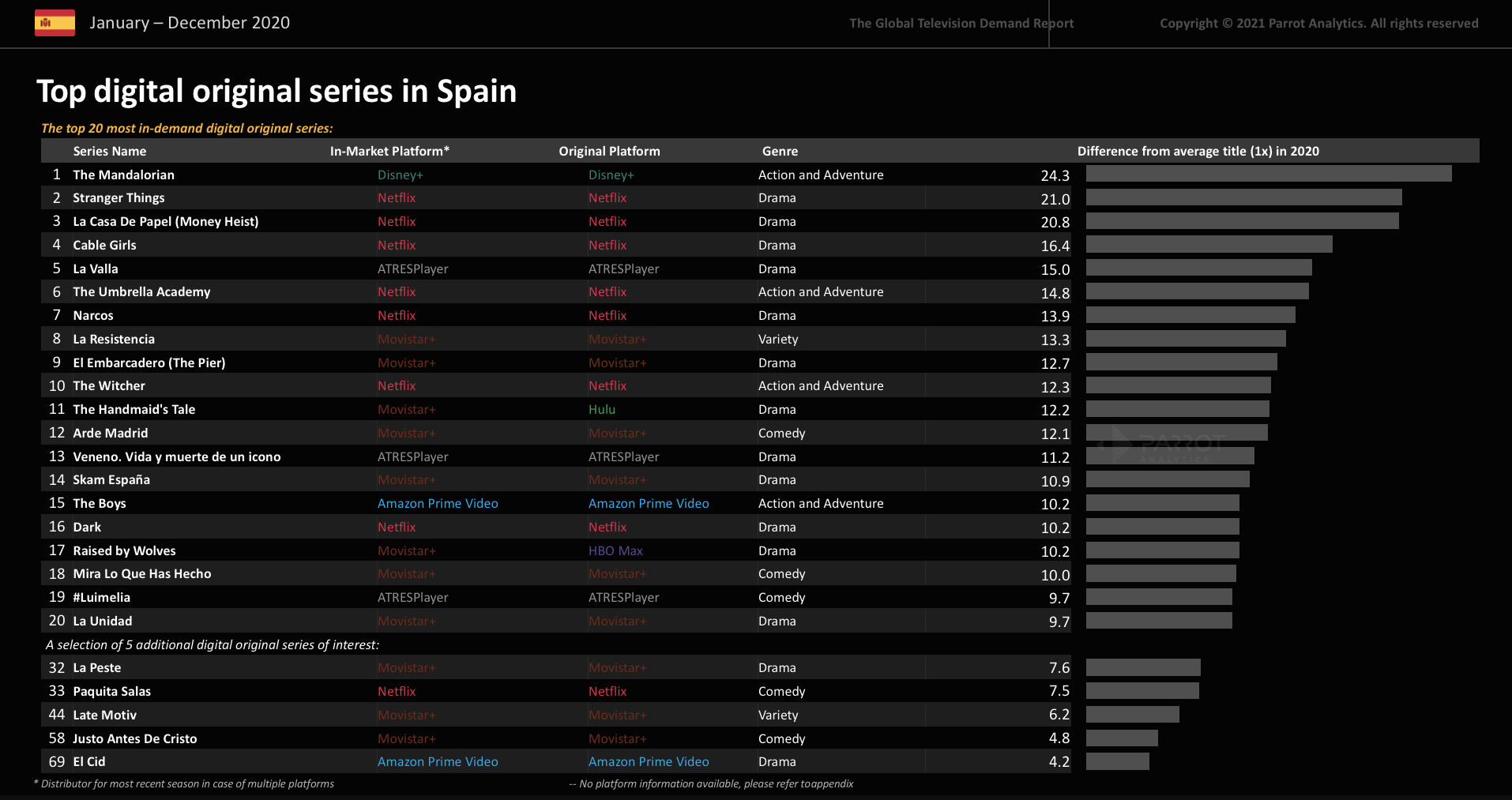Select 'The Umbrella Academy' title
The height and width of the screenshot is (800, 1512).
click(141, 292)
